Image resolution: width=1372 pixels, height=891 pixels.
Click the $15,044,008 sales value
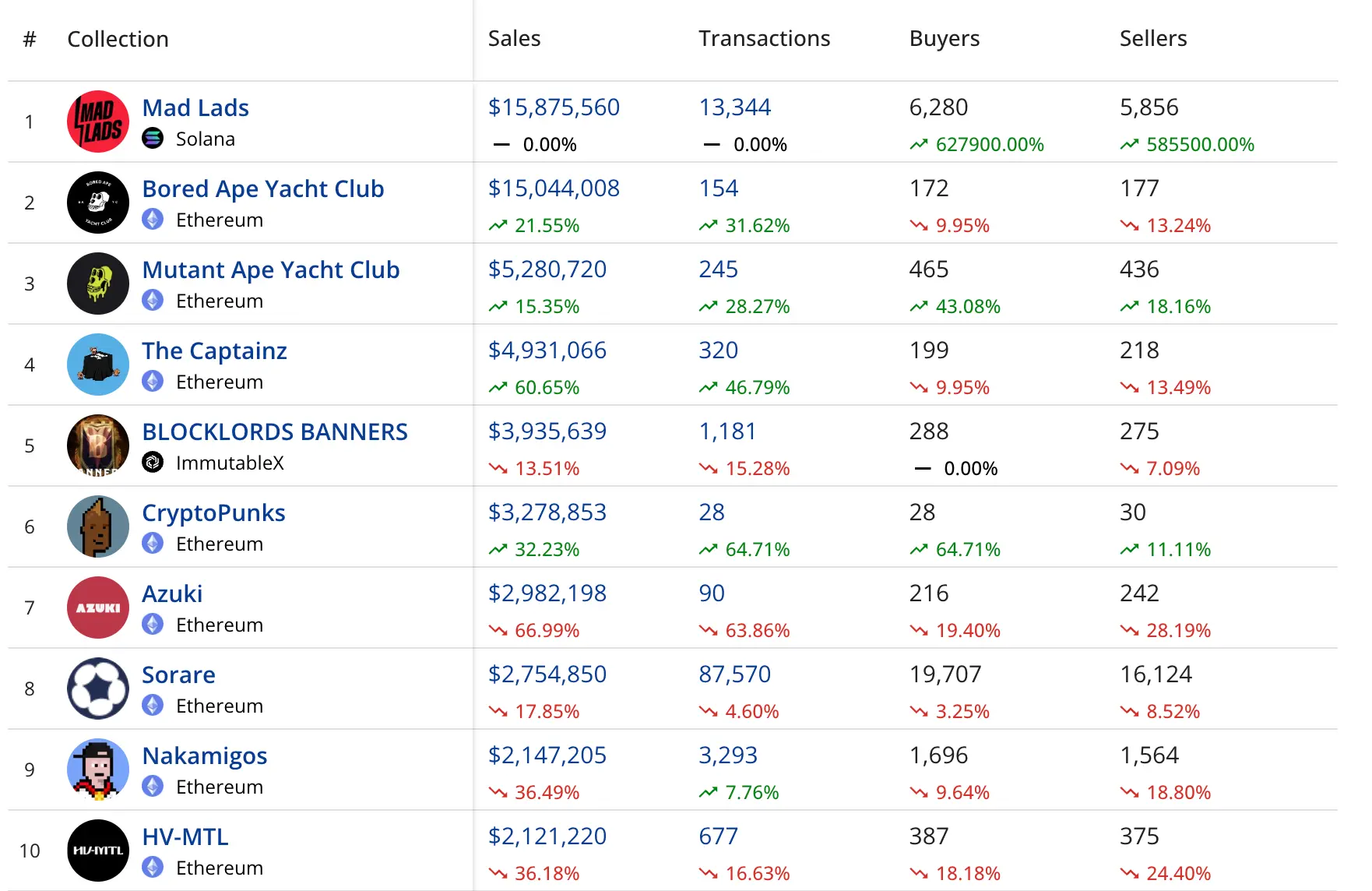[x=554, y=188]
